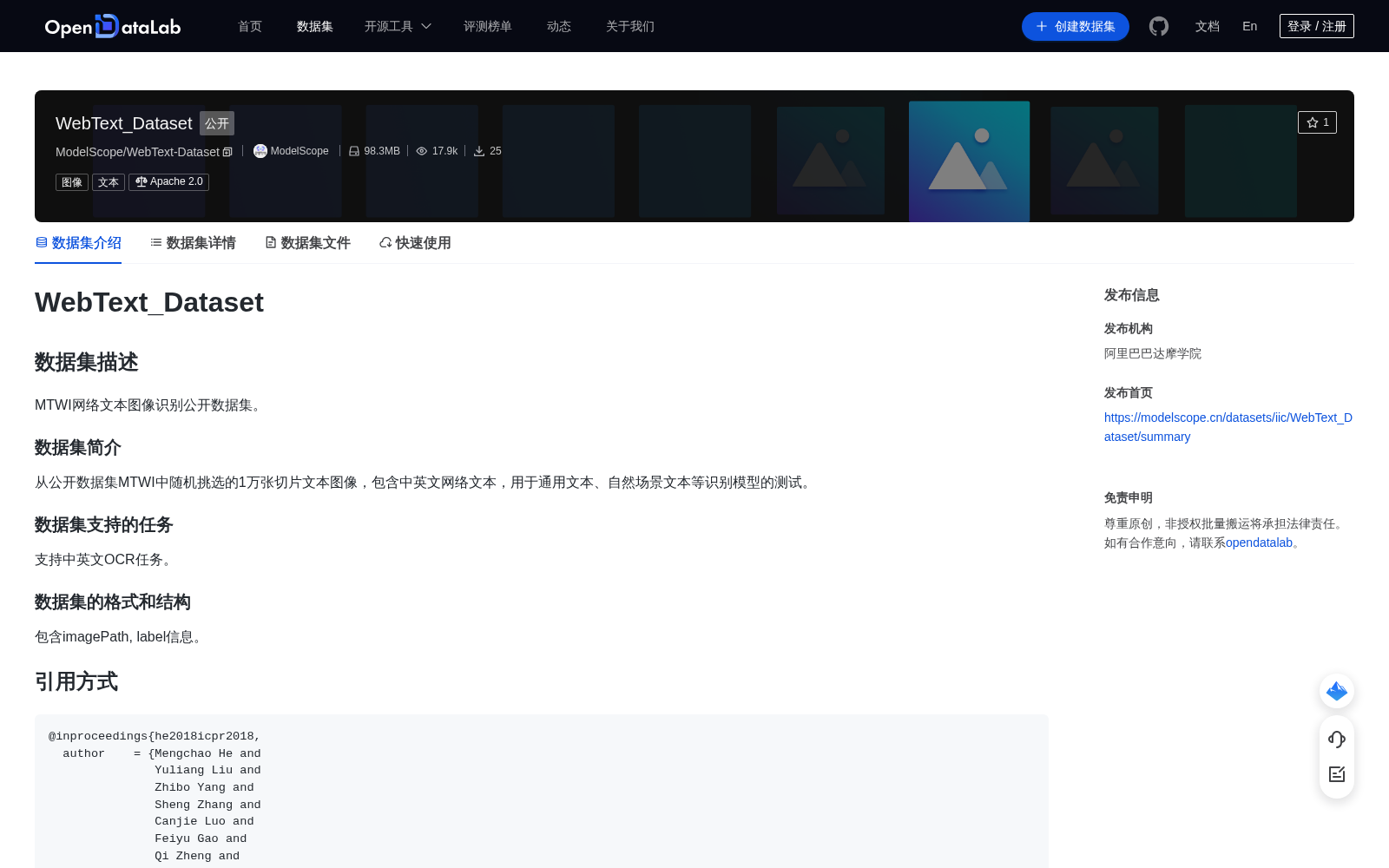Open the GitHub icon link
This screenshot has width=1389, height=868.
click(1159, 26)
